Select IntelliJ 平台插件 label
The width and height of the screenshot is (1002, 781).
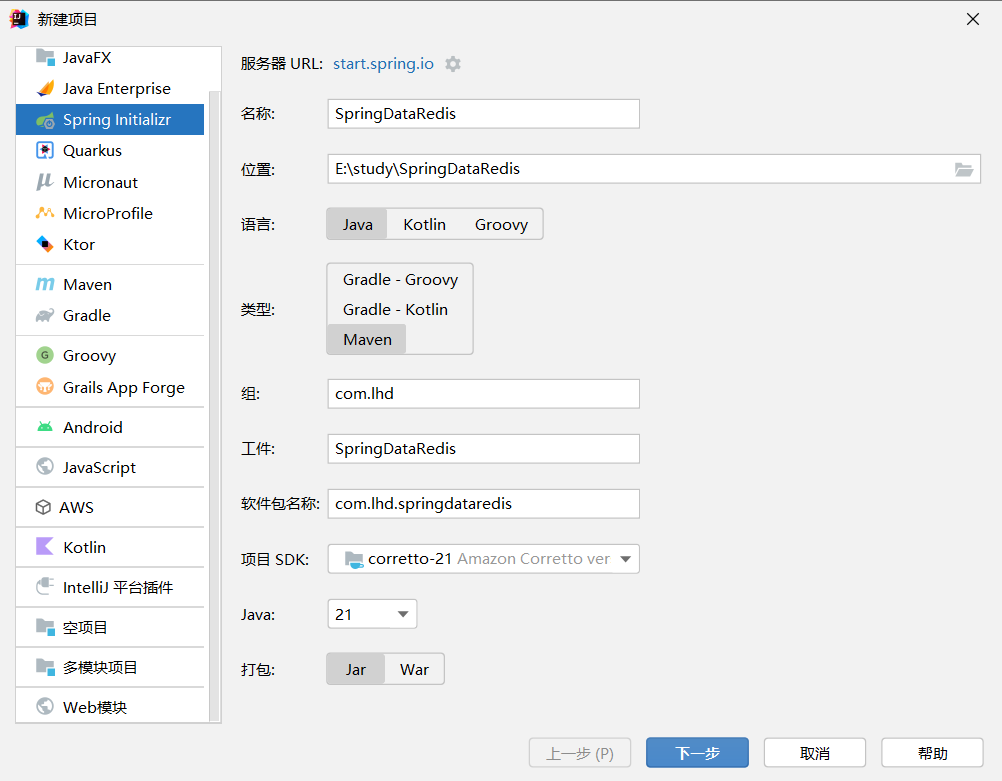tap(118, 587)
